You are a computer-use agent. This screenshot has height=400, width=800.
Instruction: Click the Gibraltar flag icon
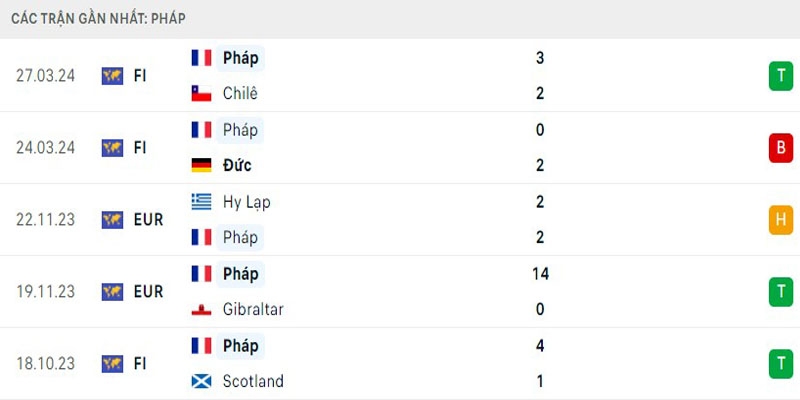coord(201,309)
